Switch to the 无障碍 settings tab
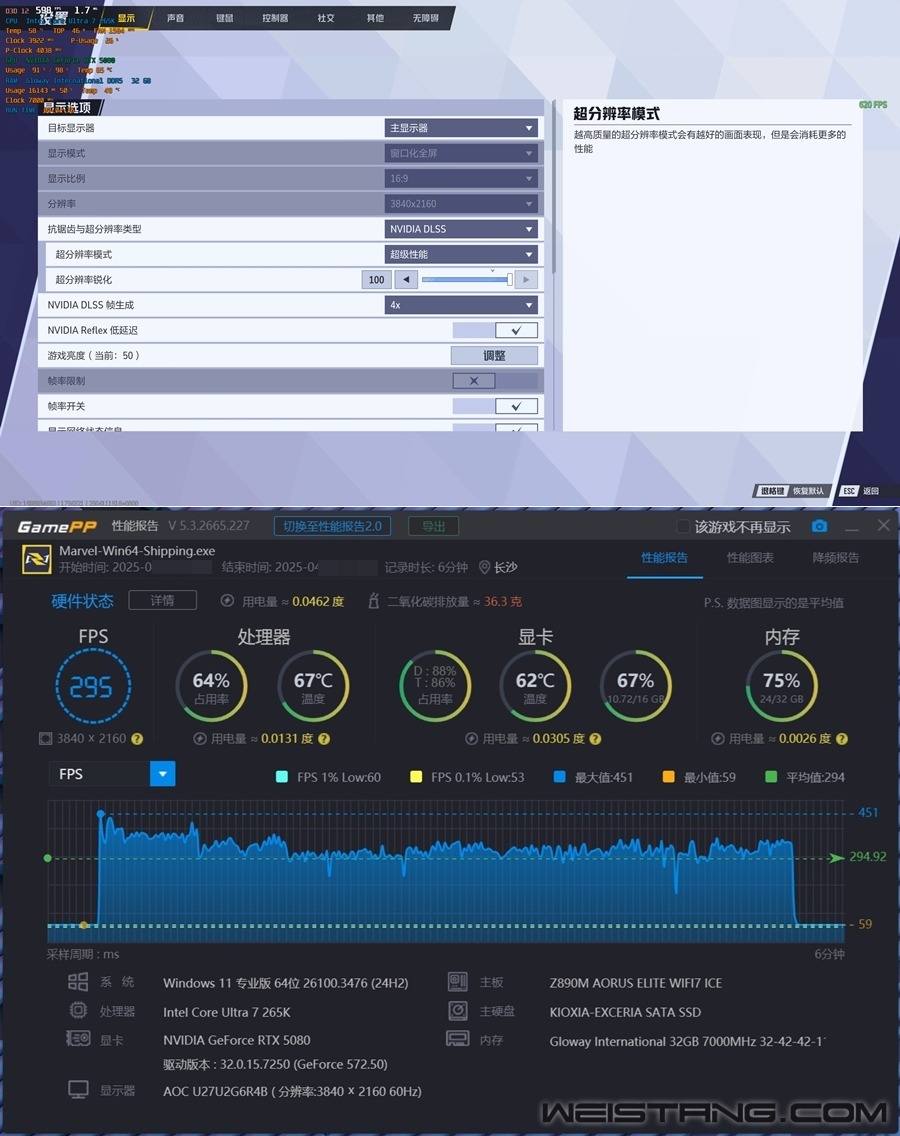Image resolution: width=900 pixels, height=1136 pixels. tap(426, 18)
